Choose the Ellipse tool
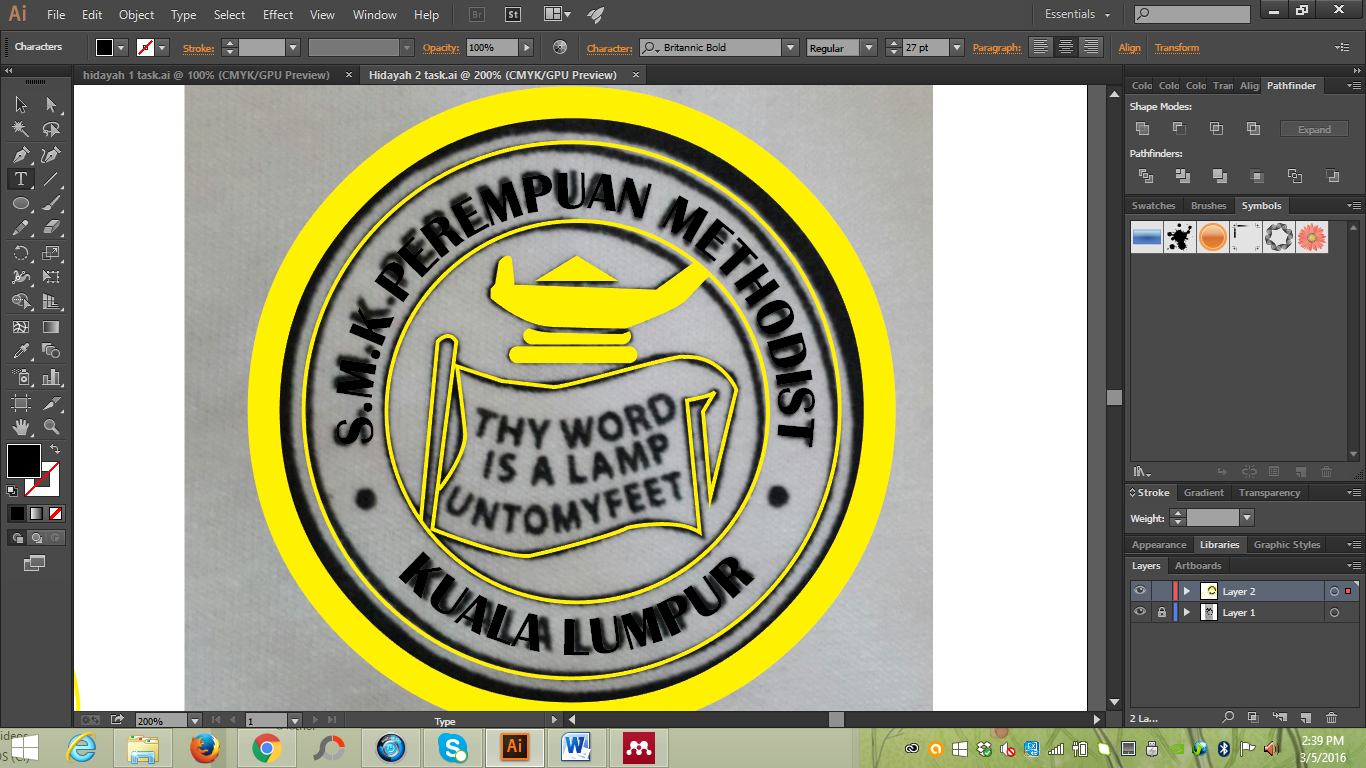 pos(20,203)
